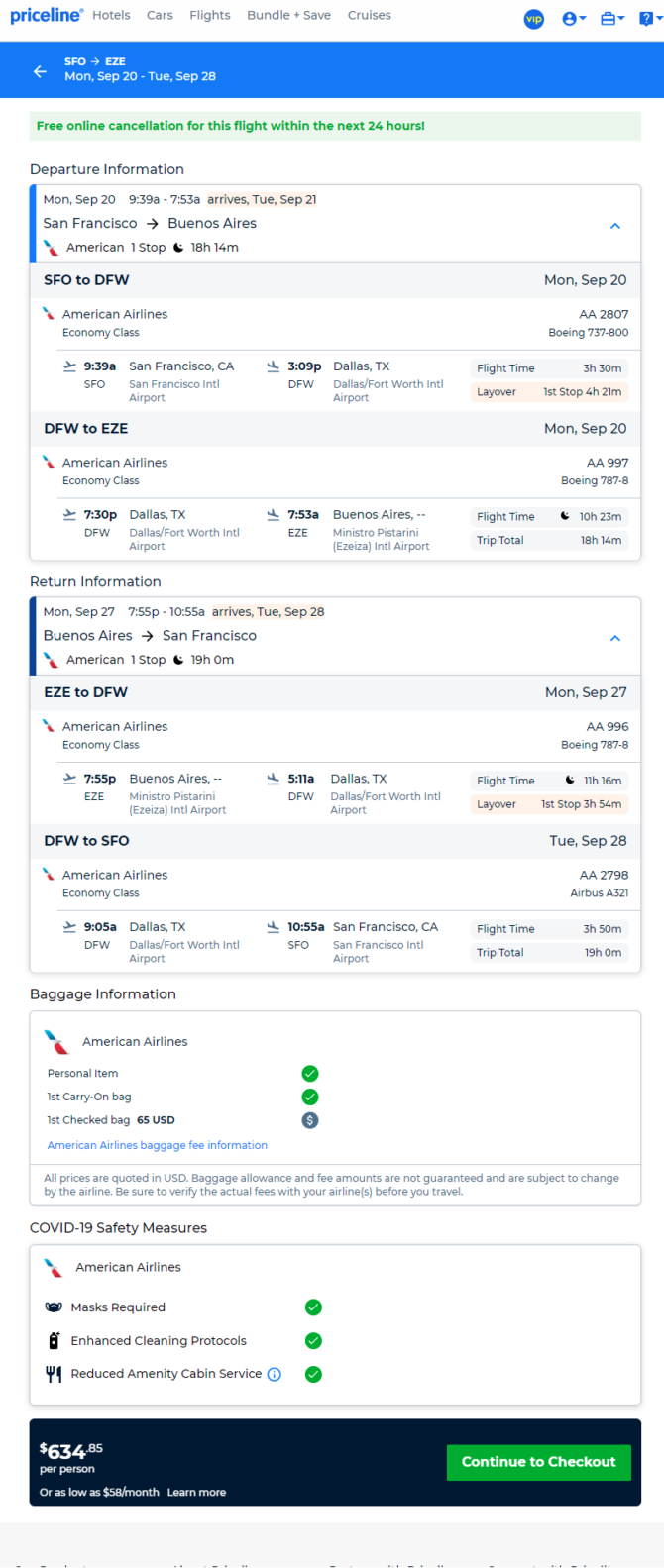Click the Priceline logo
Screen dimensions: 664x1568
[x=47, y=16]
